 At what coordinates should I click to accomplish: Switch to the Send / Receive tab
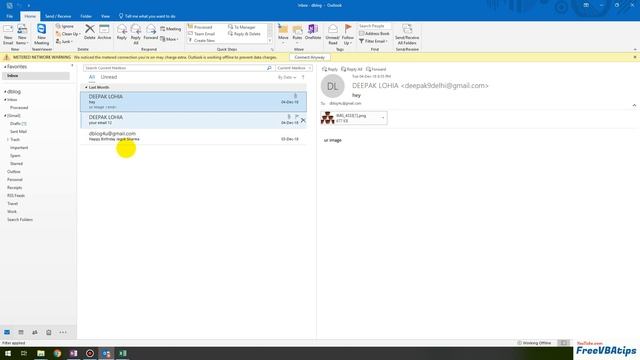58,16
